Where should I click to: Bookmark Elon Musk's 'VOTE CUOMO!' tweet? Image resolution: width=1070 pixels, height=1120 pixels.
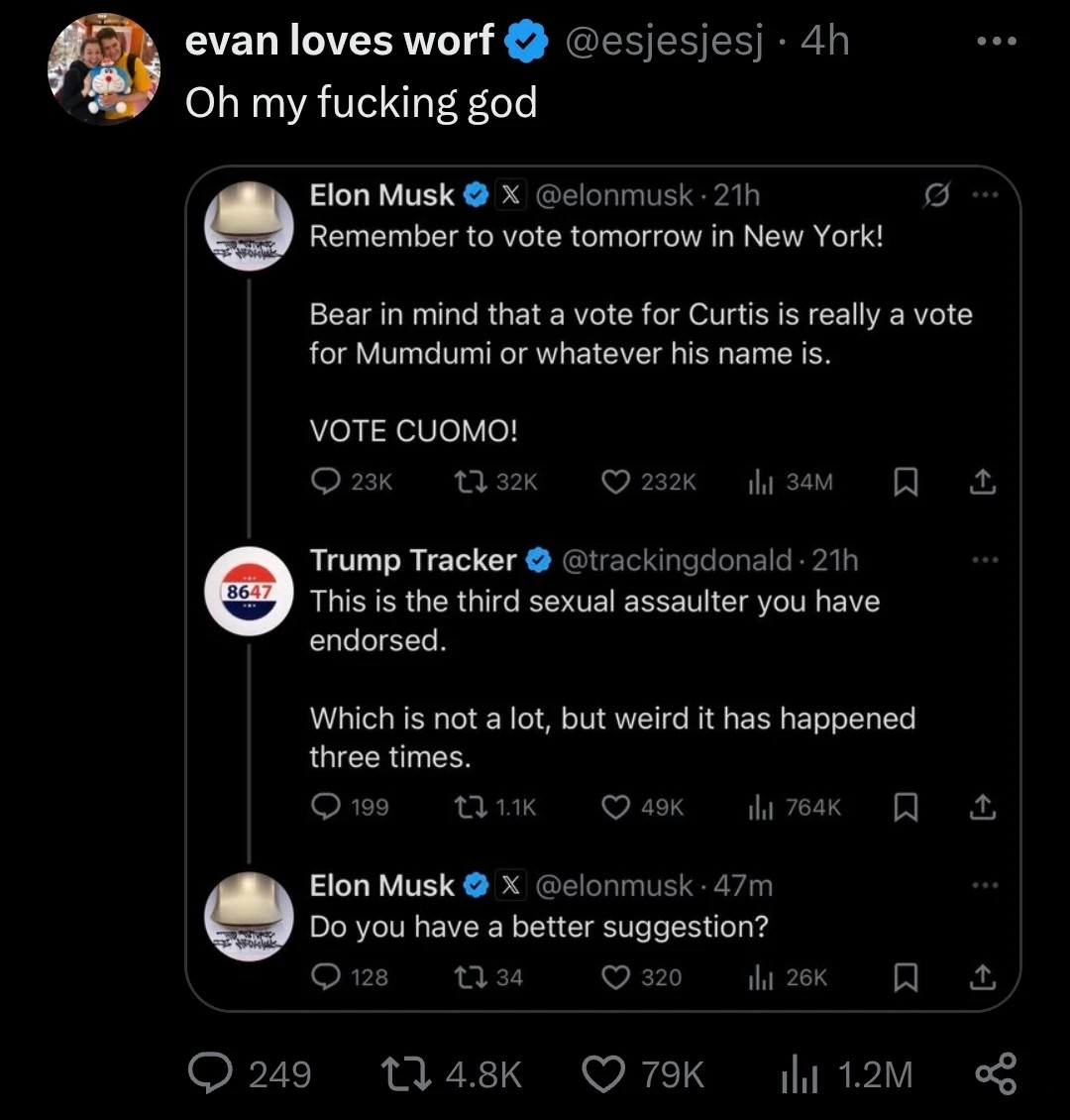click(904, 482)
